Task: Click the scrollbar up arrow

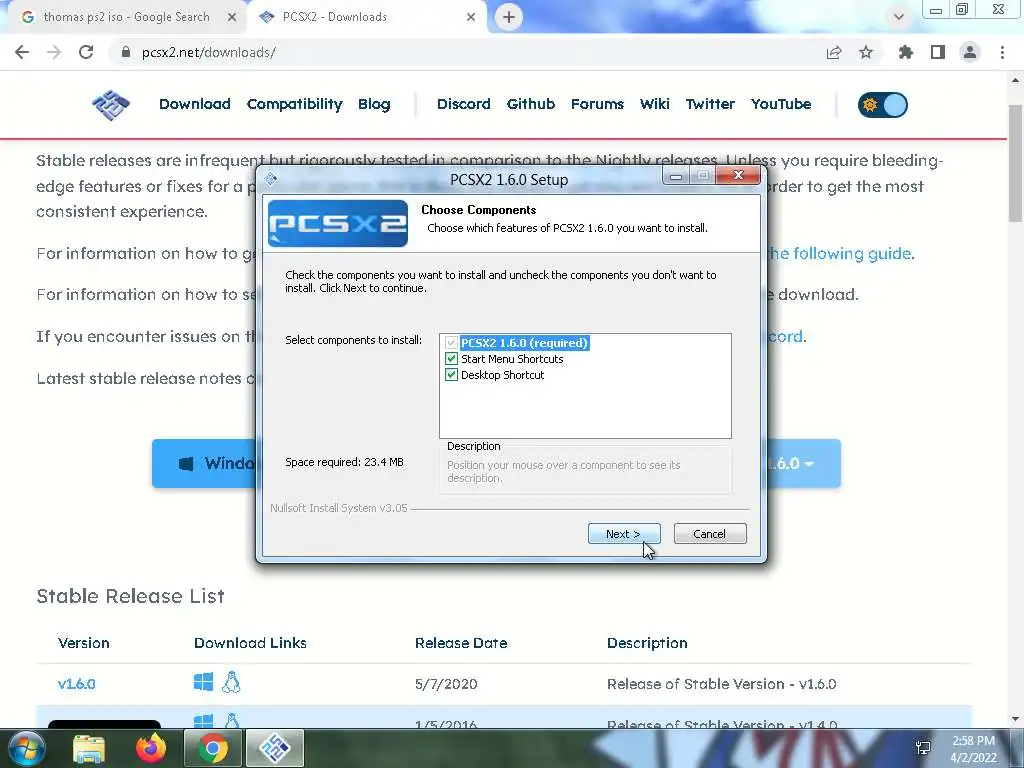Action: (x=1016, y=80)
